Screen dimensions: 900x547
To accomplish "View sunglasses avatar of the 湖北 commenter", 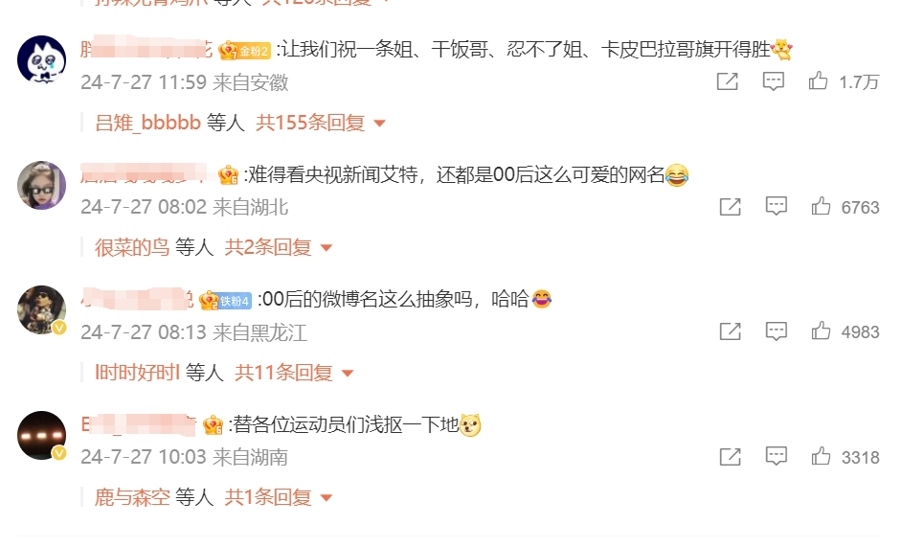I will [41, 185].
